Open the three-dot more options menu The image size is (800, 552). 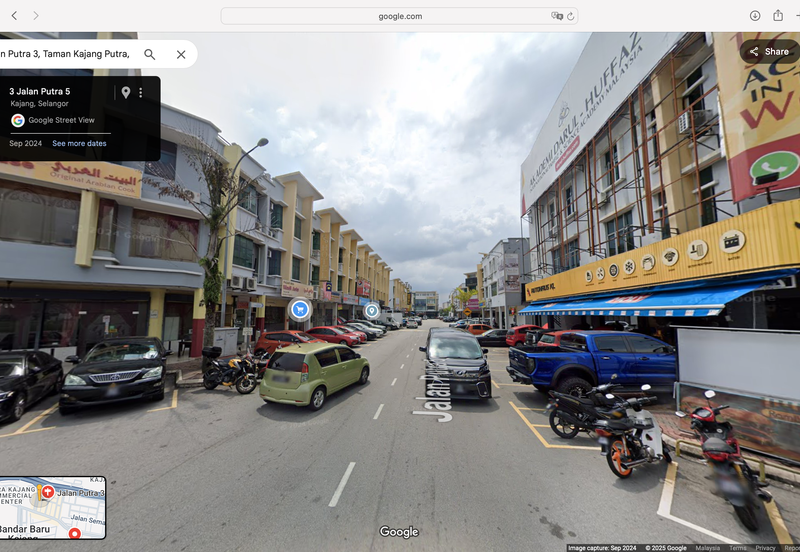[x=141, y=92]
